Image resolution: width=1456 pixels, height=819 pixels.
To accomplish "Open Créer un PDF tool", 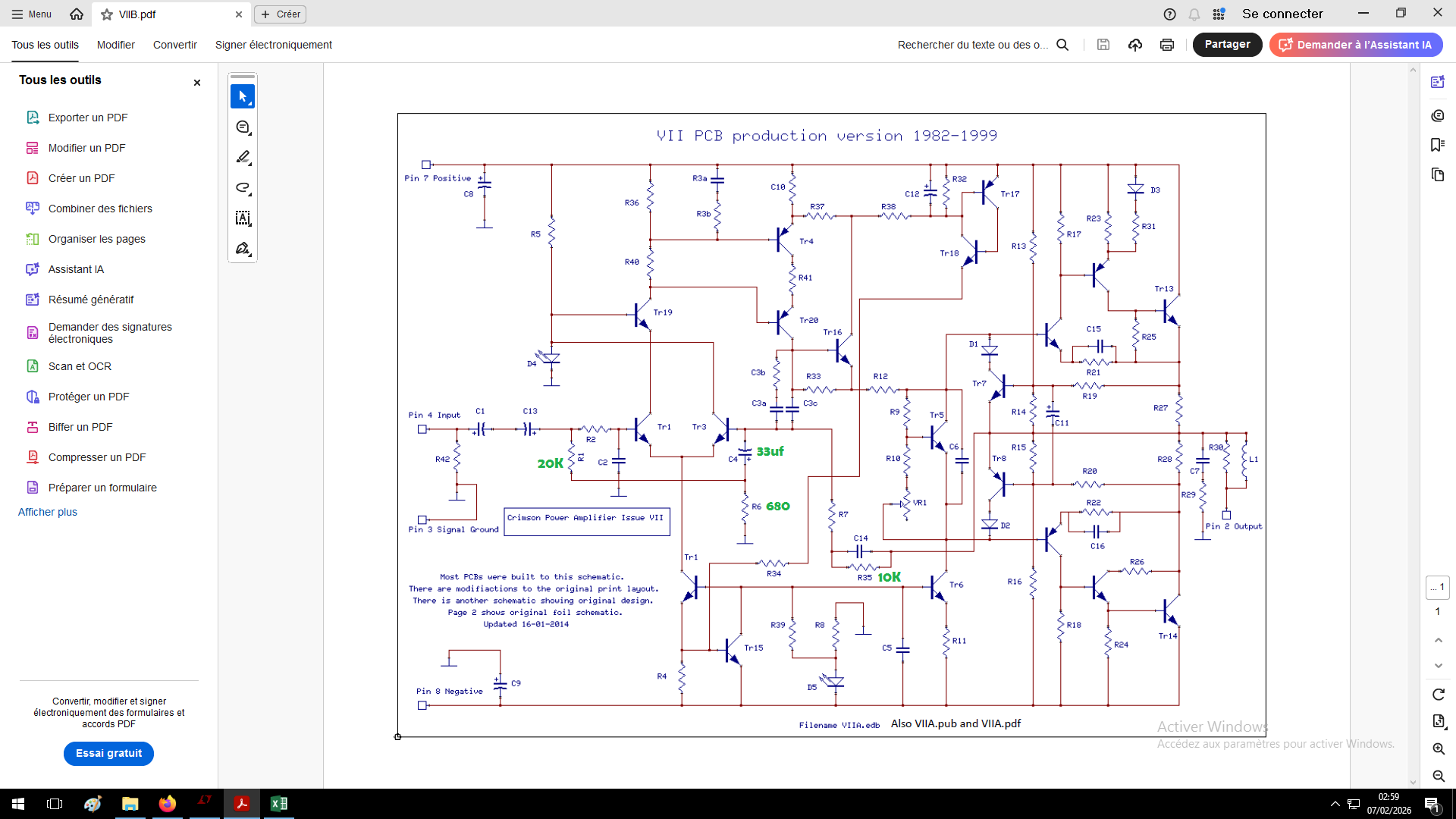I will click(x=82, y=178).
